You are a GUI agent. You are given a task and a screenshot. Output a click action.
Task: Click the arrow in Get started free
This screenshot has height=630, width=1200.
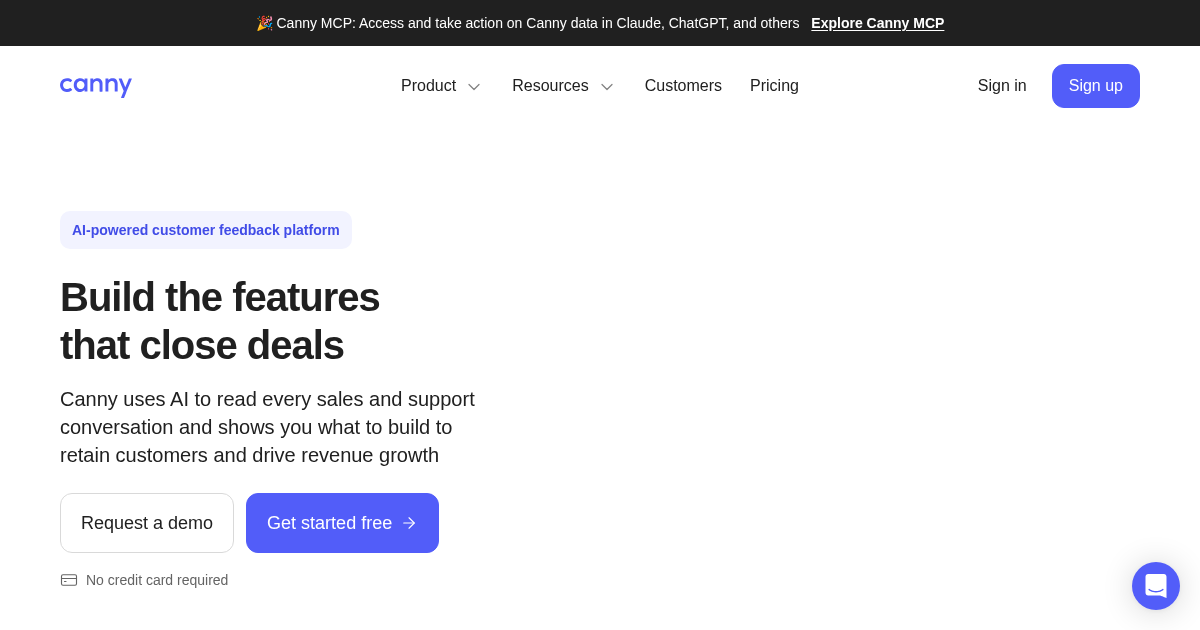pos(408,523)
